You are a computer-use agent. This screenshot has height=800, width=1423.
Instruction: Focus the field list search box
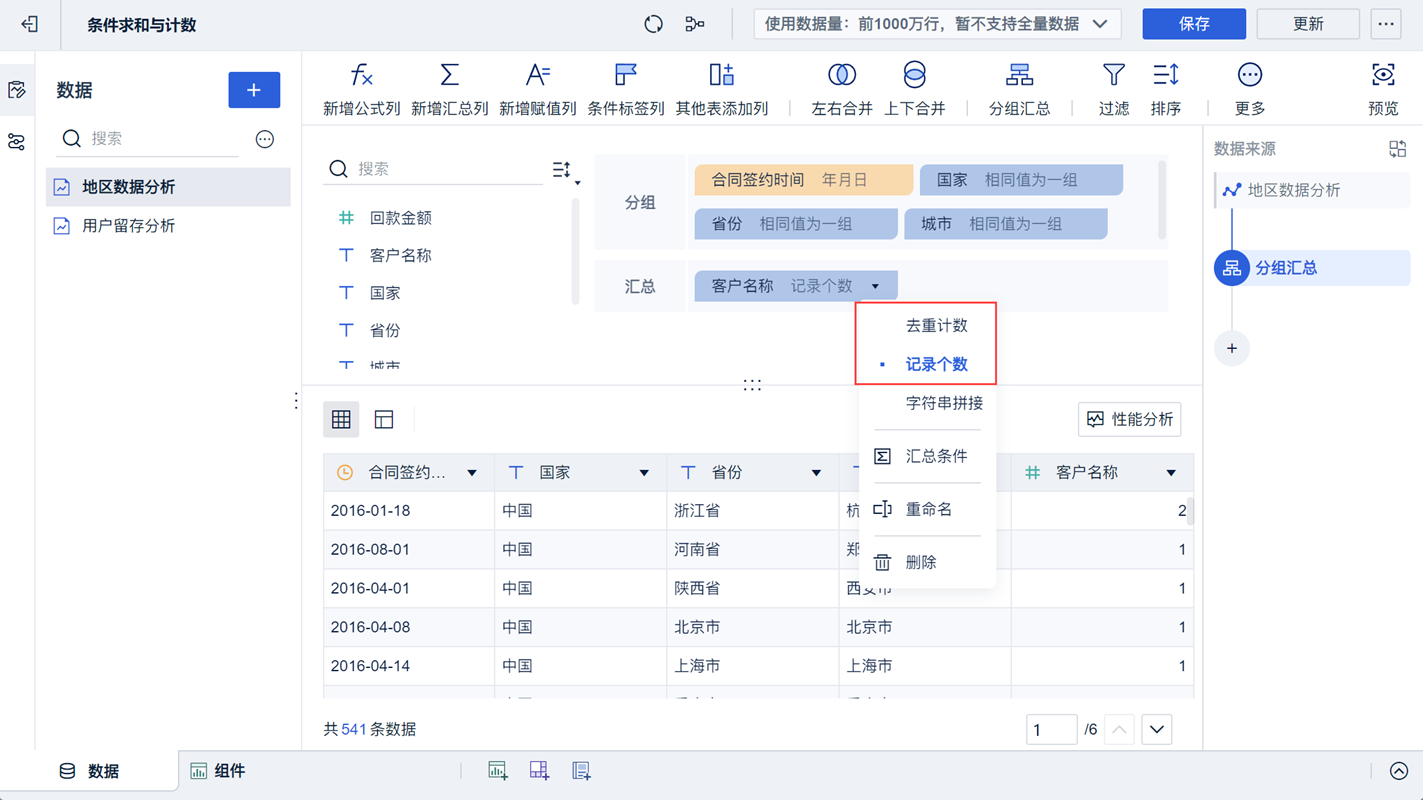point(435,169)
